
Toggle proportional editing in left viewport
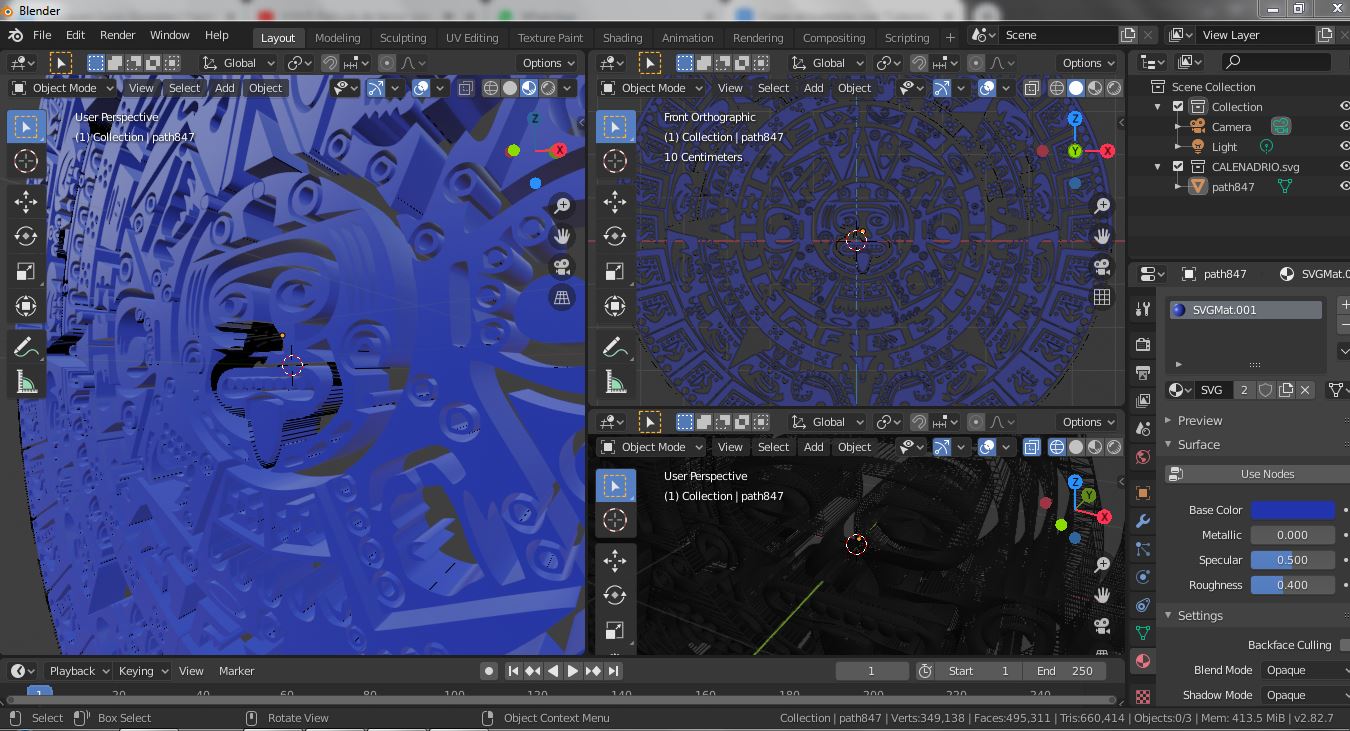[x=387, y=63]
